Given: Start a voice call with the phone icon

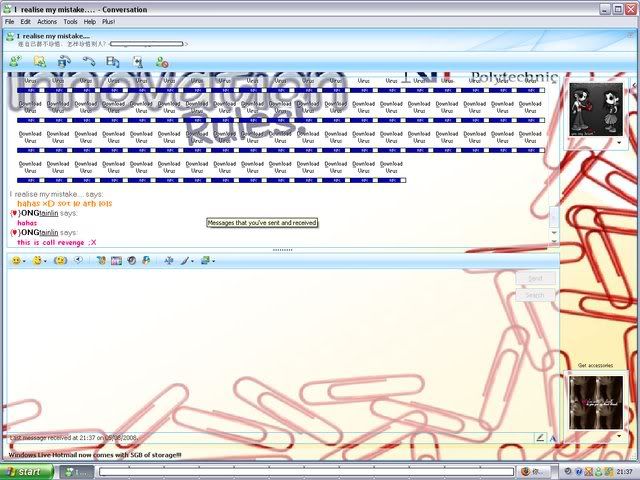Looking at the screenshot, I should (x=89, y=62).
